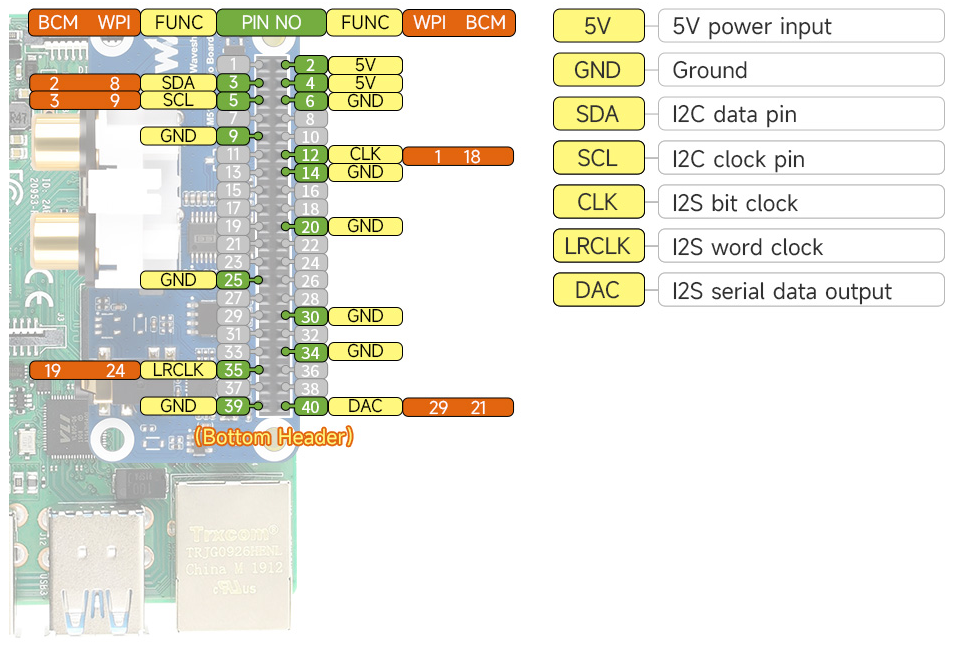Click the LRCLK legend badge
Image resolution: width=954 pixels, height=648 pixels.
(x=597, y=246)
